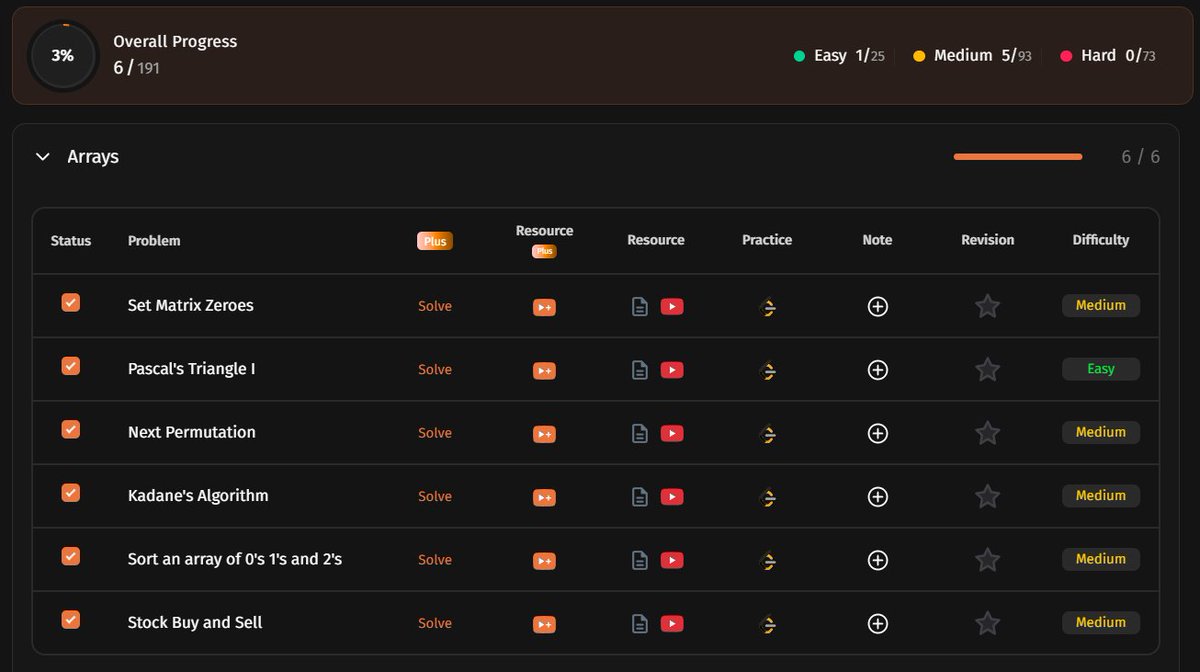Star Set Matrix Zeroes for revision
This screenshot has width=1200, height=672.
coord(988,306)
